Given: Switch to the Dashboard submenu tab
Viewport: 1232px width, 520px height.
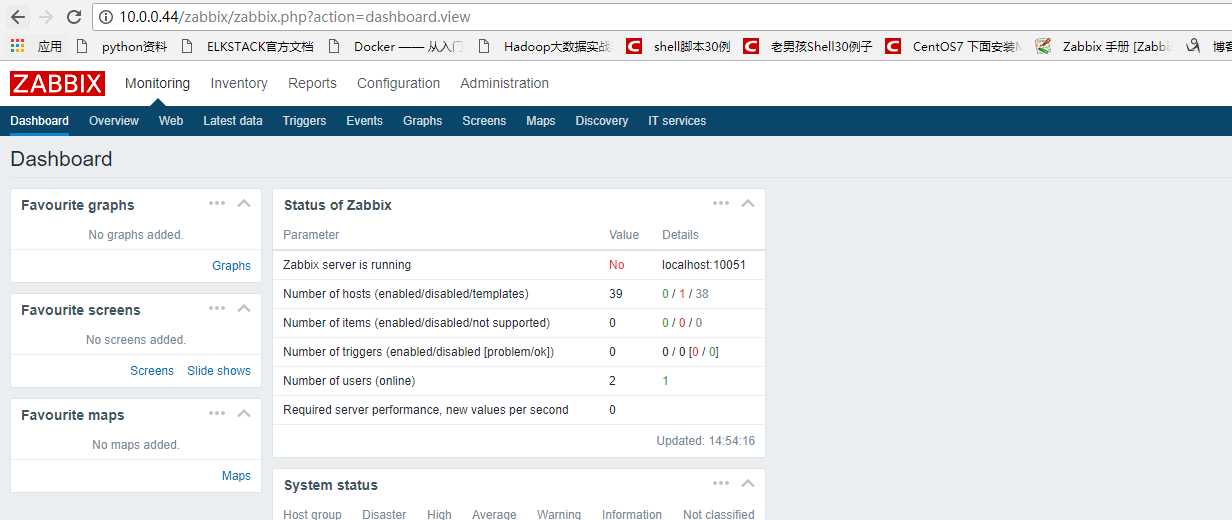Looking at the screenshot, I should (x=39, y=121).
